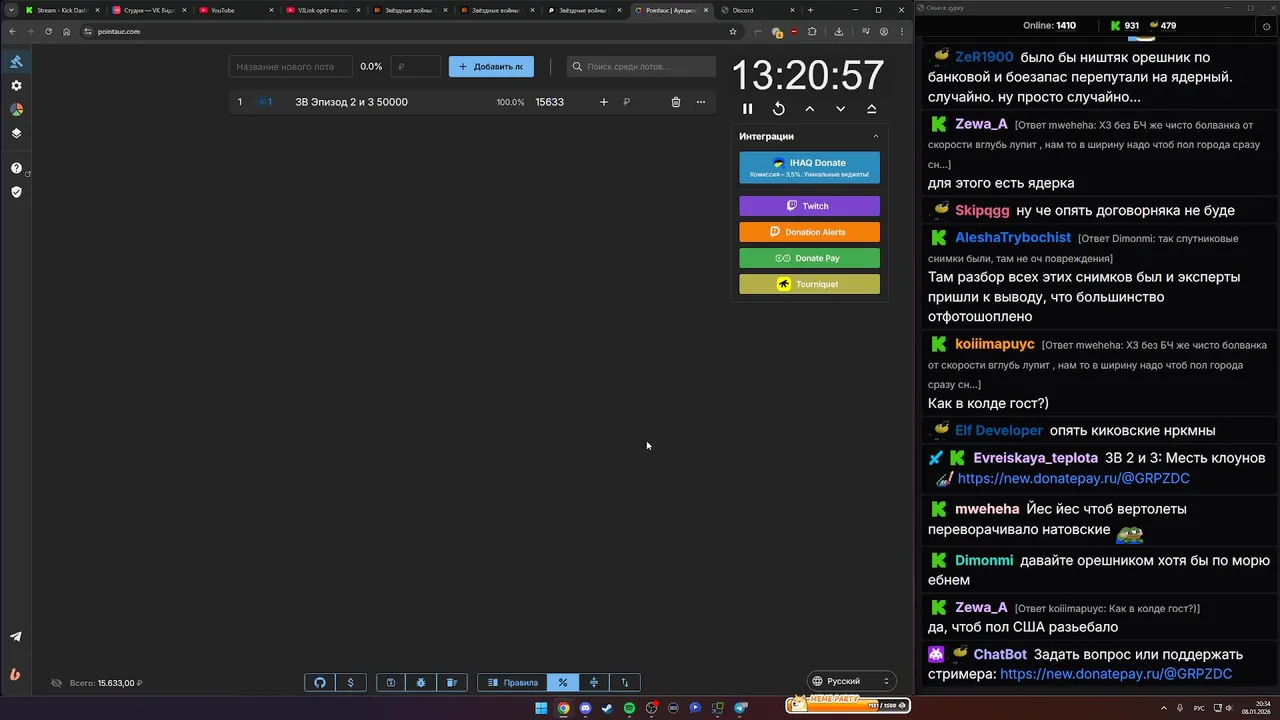This screenshot has height=720, width=1280.
Task: Toggle the percent display button
Action: pos(563,682)
